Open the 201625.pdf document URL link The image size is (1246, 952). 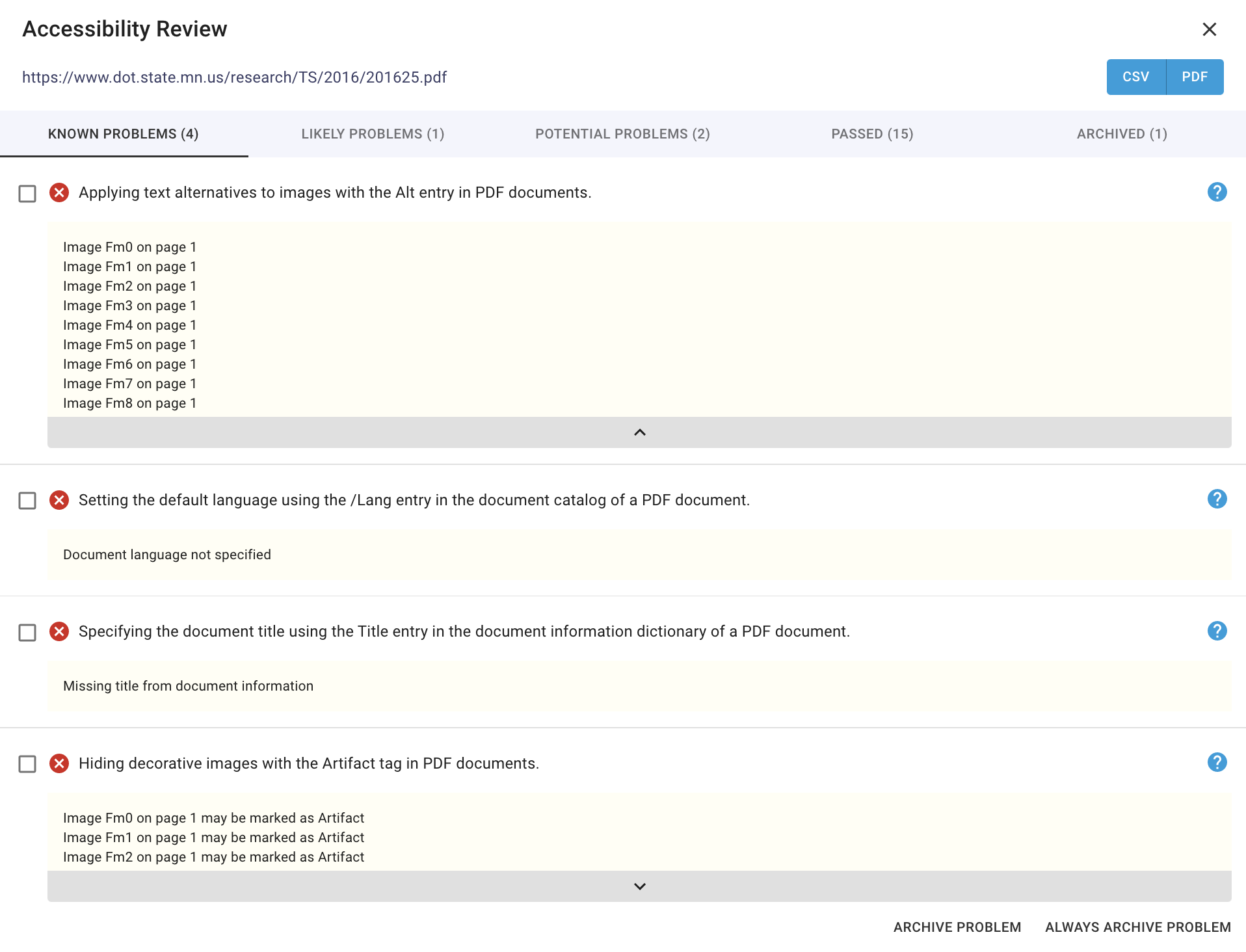tap(234, 77)
